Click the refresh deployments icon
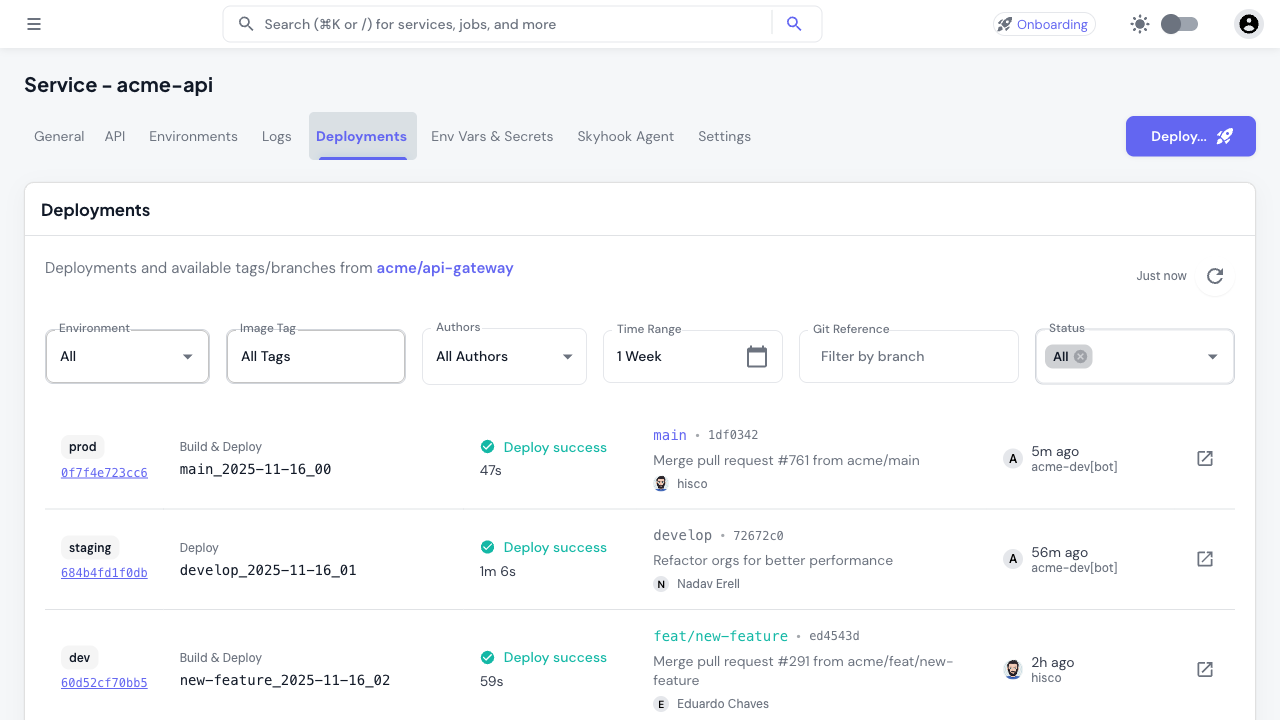 (x=1214, y=277)
